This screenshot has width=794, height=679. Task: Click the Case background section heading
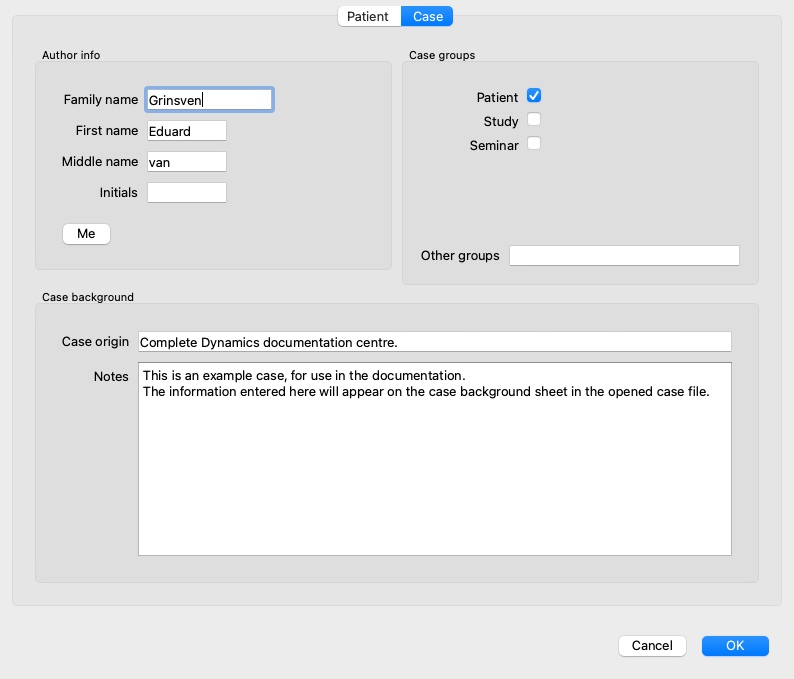point(88,297)
